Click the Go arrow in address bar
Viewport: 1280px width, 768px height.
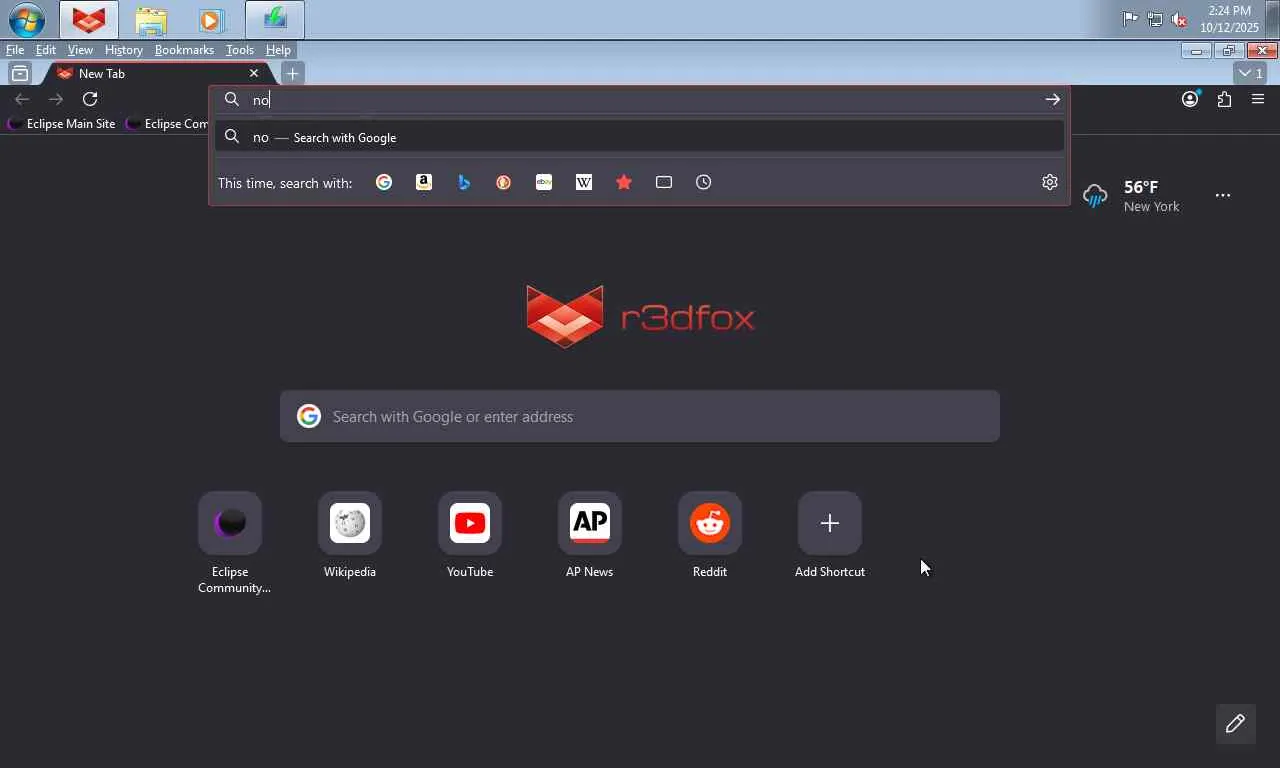click(1052, 99)
